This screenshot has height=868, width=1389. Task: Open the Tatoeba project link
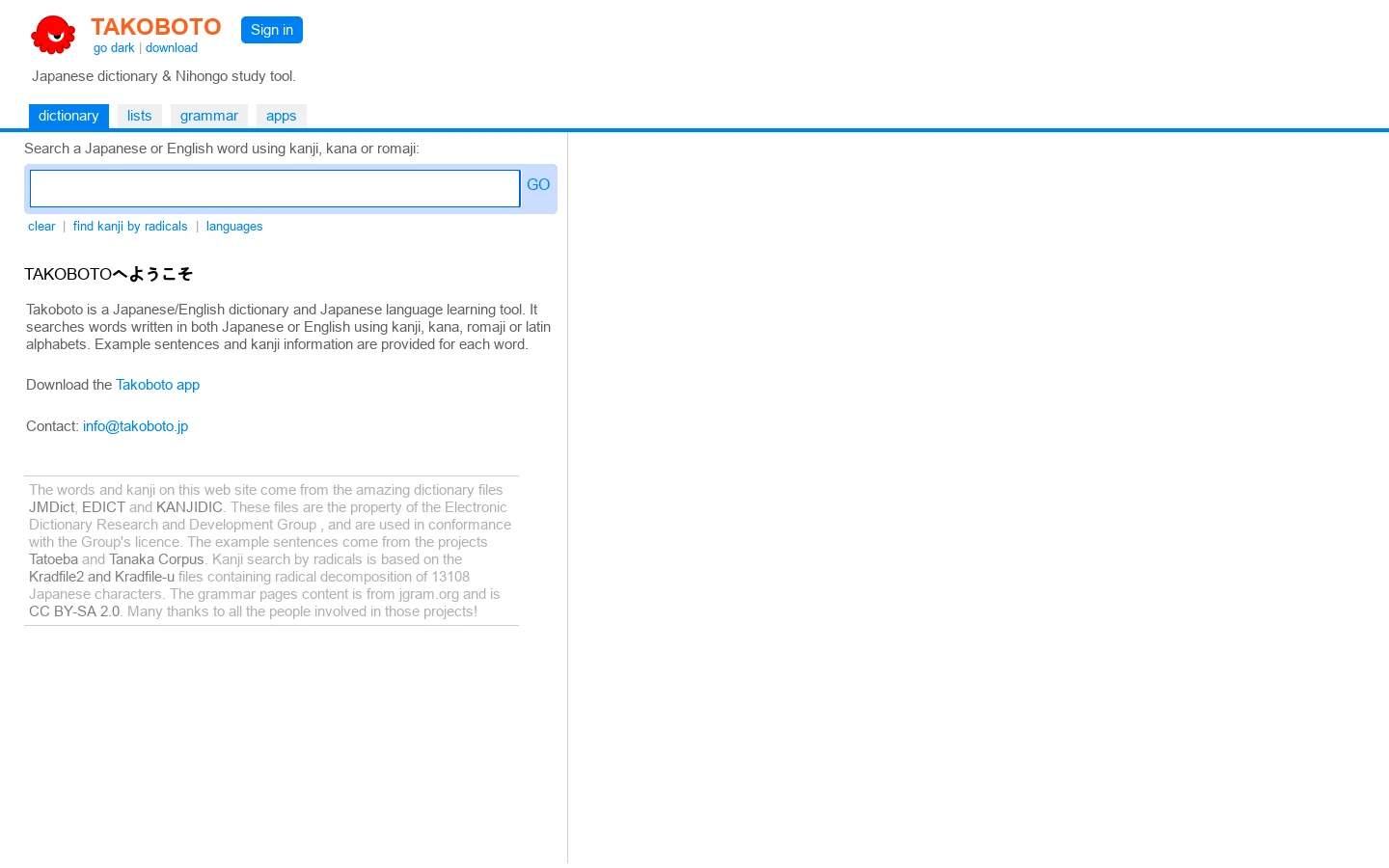click(x=53, y=559)
